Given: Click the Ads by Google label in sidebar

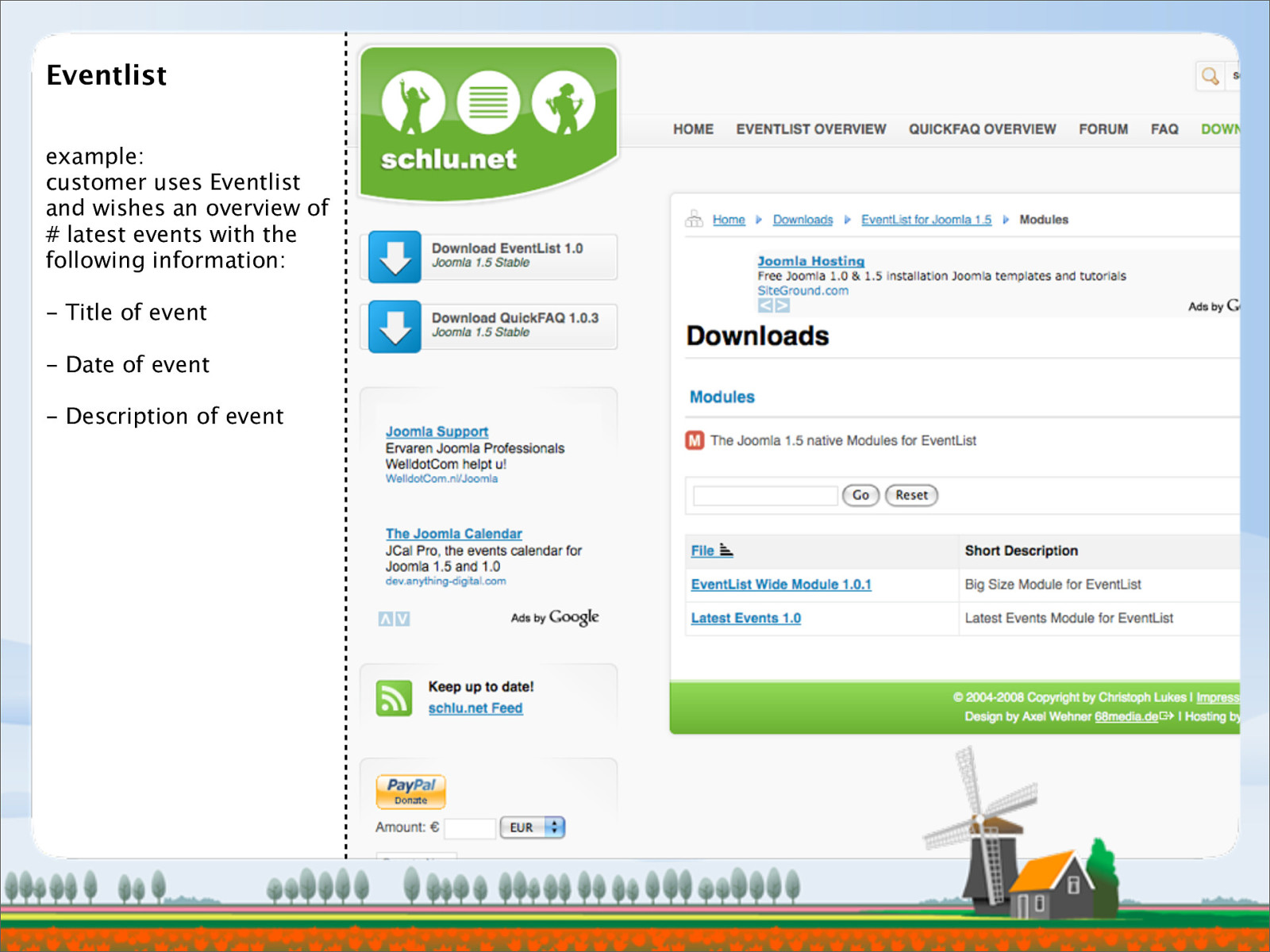Looking at the screenshot, I should point(555,617).
